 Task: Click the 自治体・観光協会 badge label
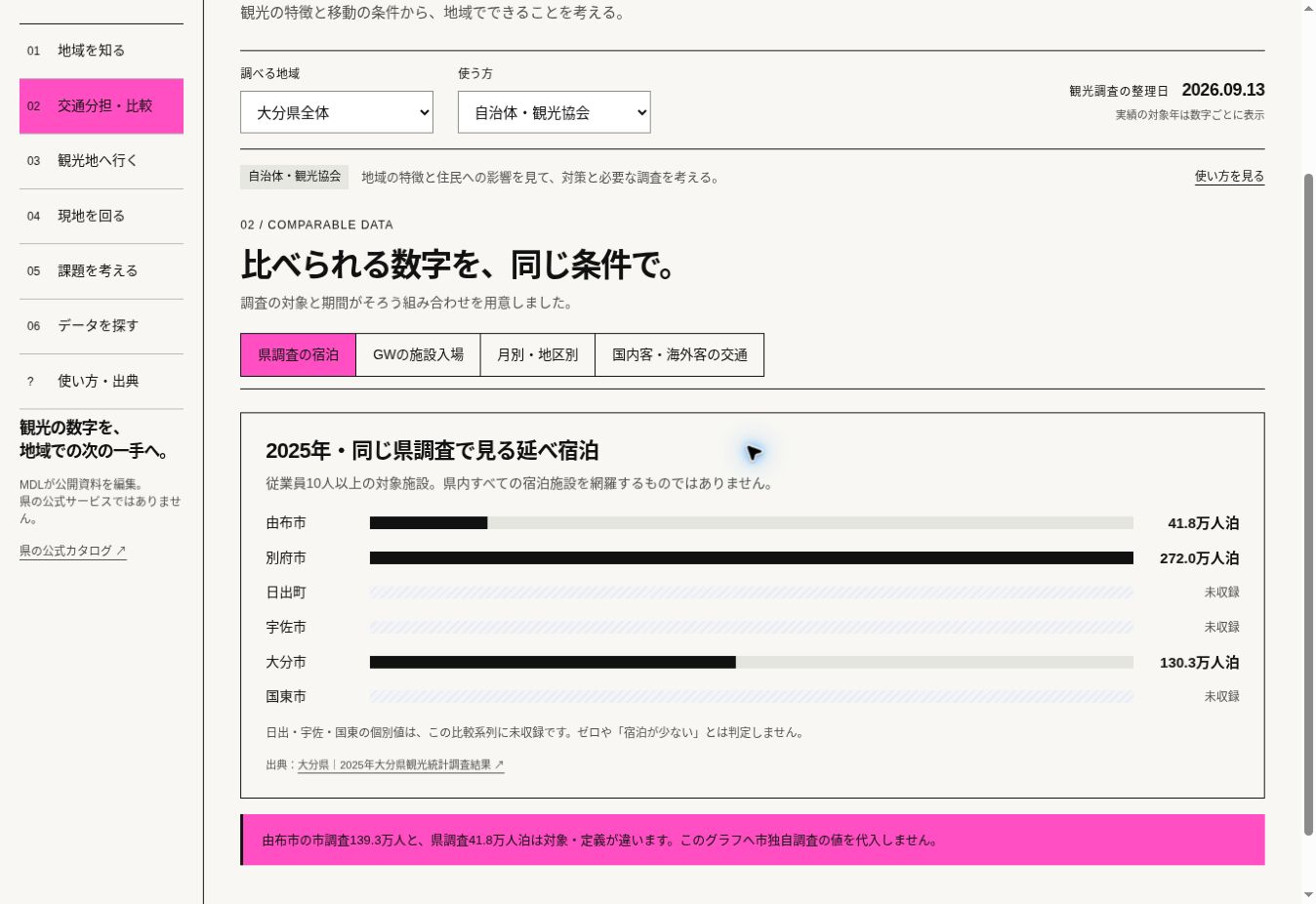pyautogui.click(x=294, y=177)
